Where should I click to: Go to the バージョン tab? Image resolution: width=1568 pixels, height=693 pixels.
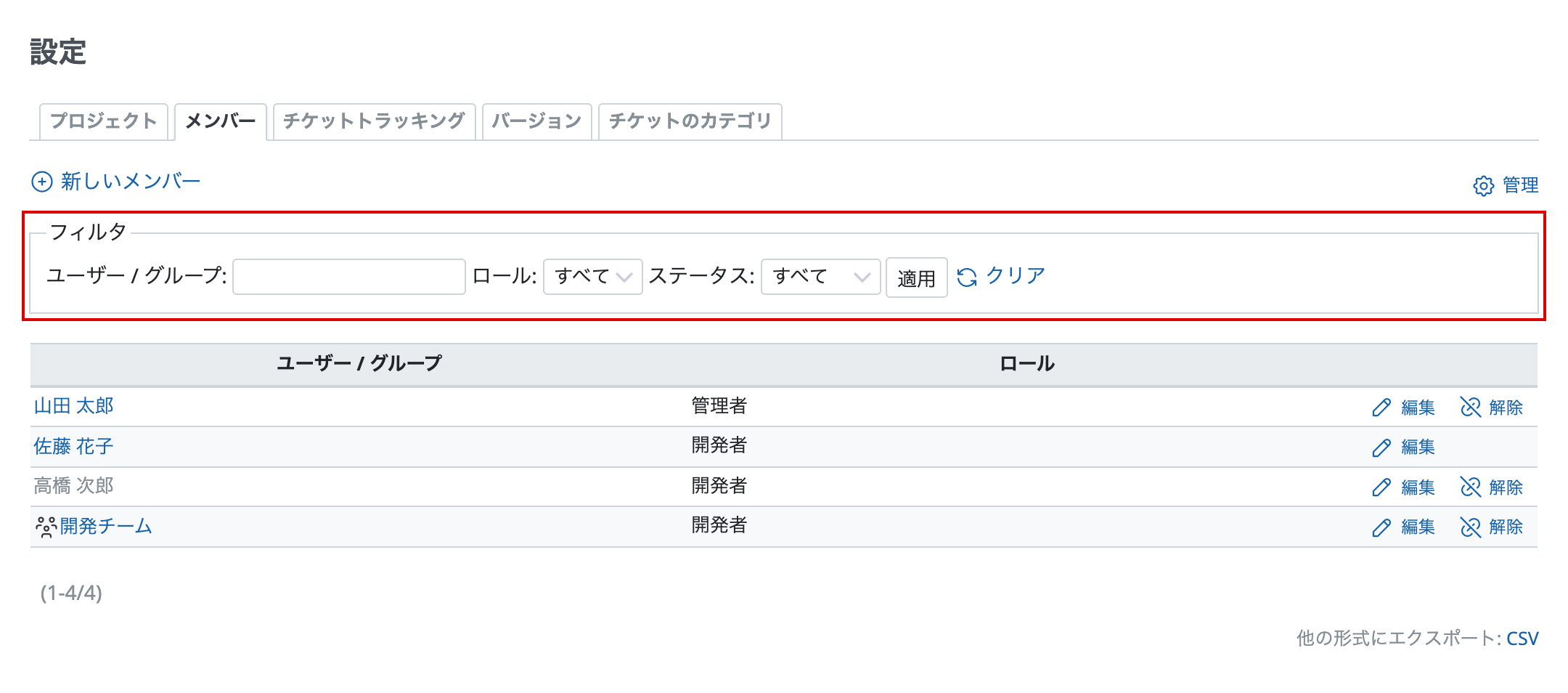click(537, 121)
